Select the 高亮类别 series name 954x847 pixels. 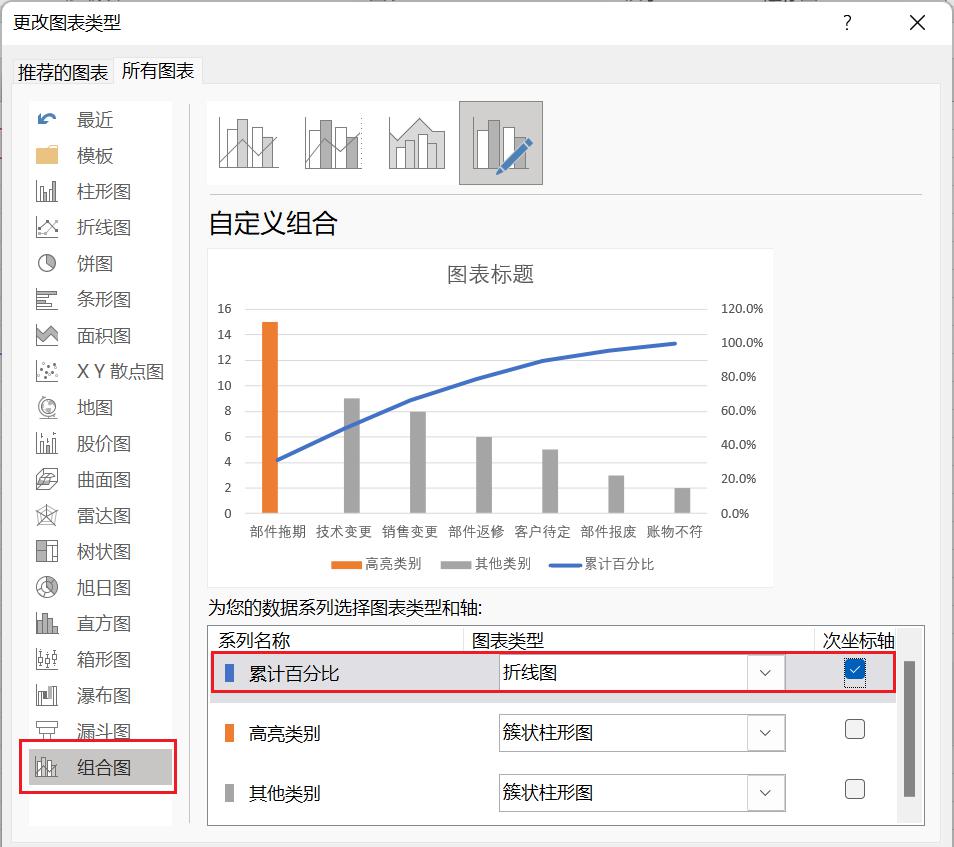click(285, 734)
